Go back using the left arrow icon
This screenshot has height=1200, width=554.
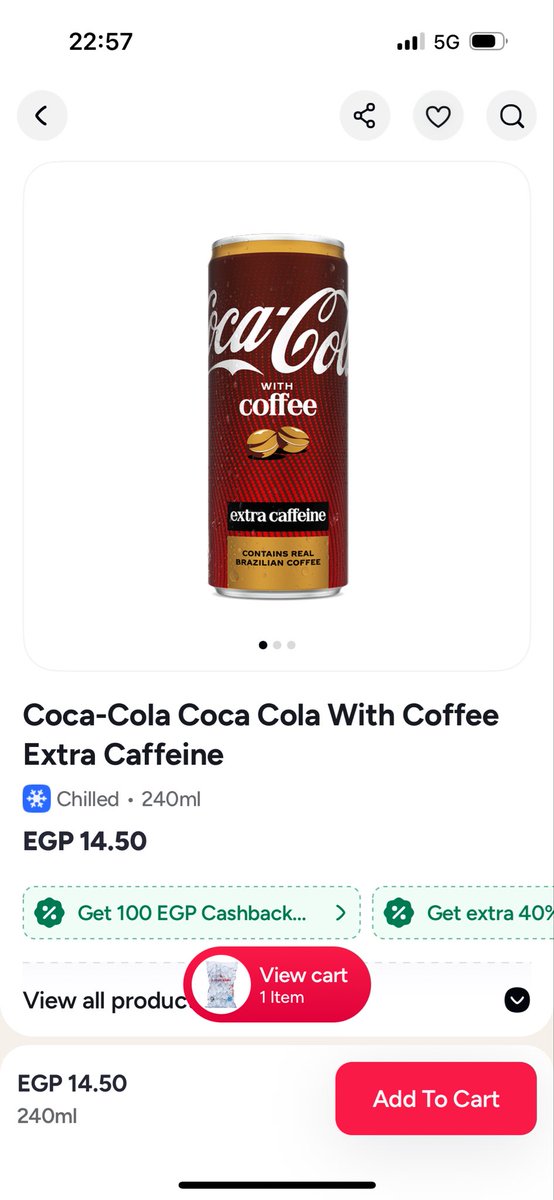[42, 116]
